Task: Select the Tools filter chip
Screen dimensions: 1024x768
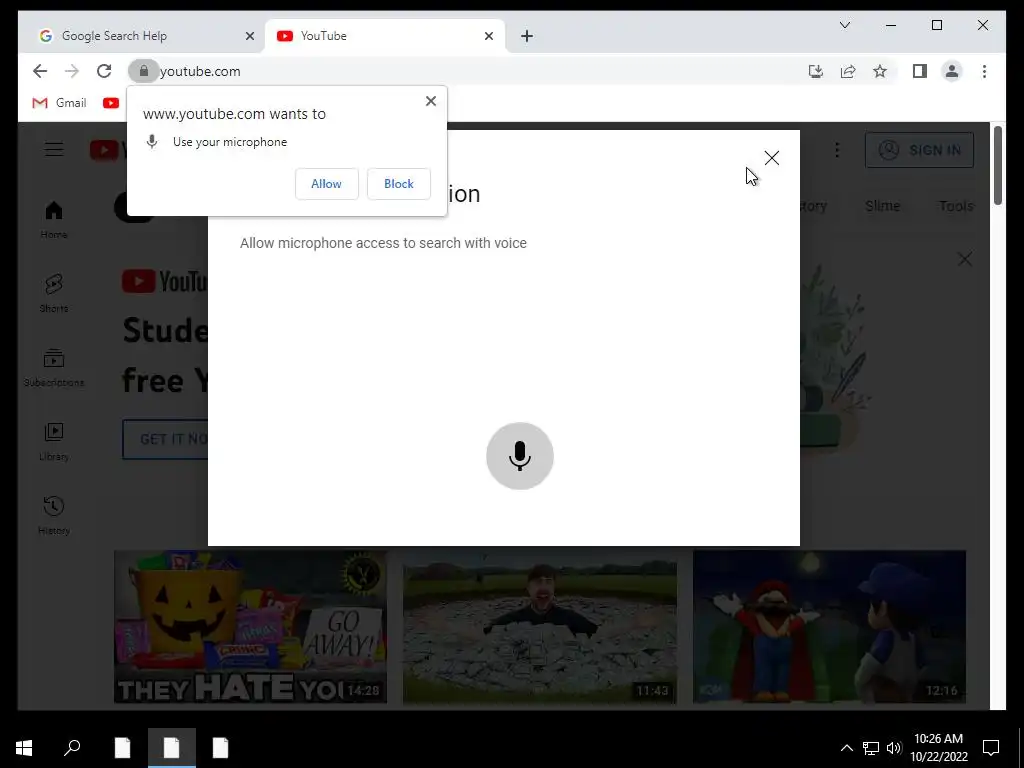Action: (955, 206)
